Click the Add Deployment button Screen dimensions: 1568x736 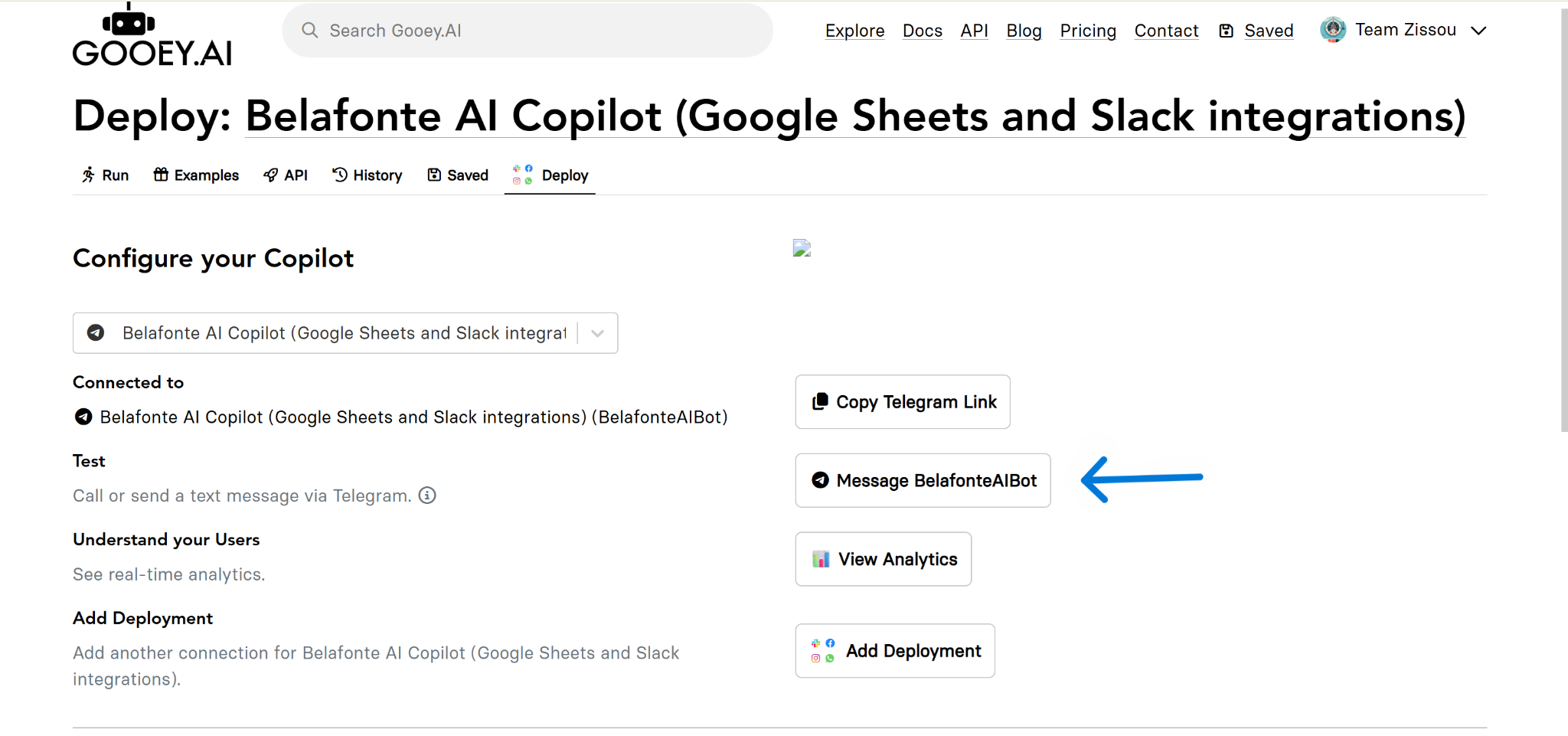(895, 651)
